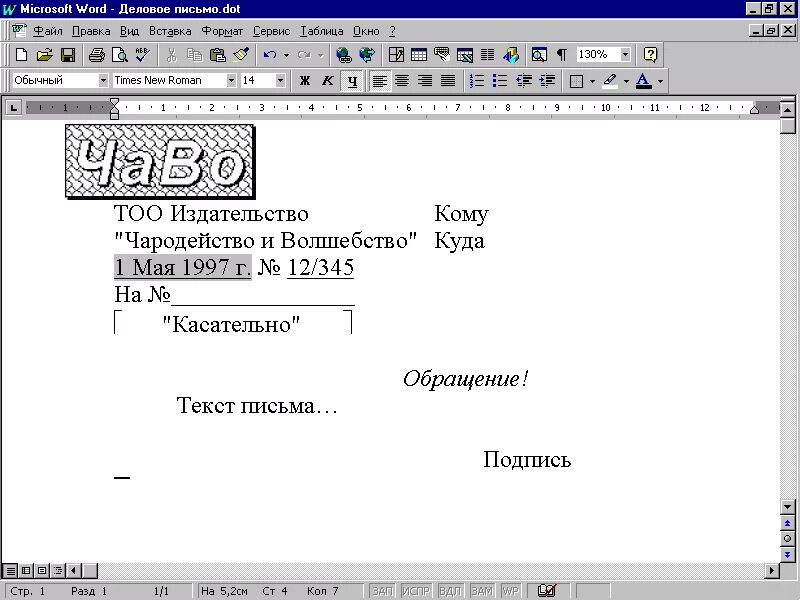
Task: Cut selection with scissors icon
Action: coord(172,55)
